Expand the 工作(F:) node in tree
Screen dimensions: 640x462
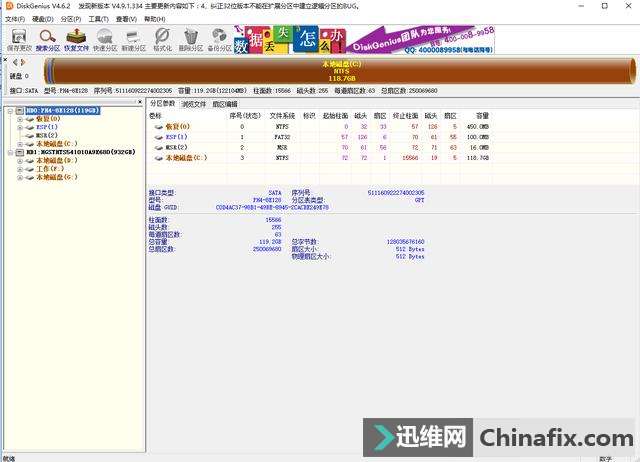20,169
